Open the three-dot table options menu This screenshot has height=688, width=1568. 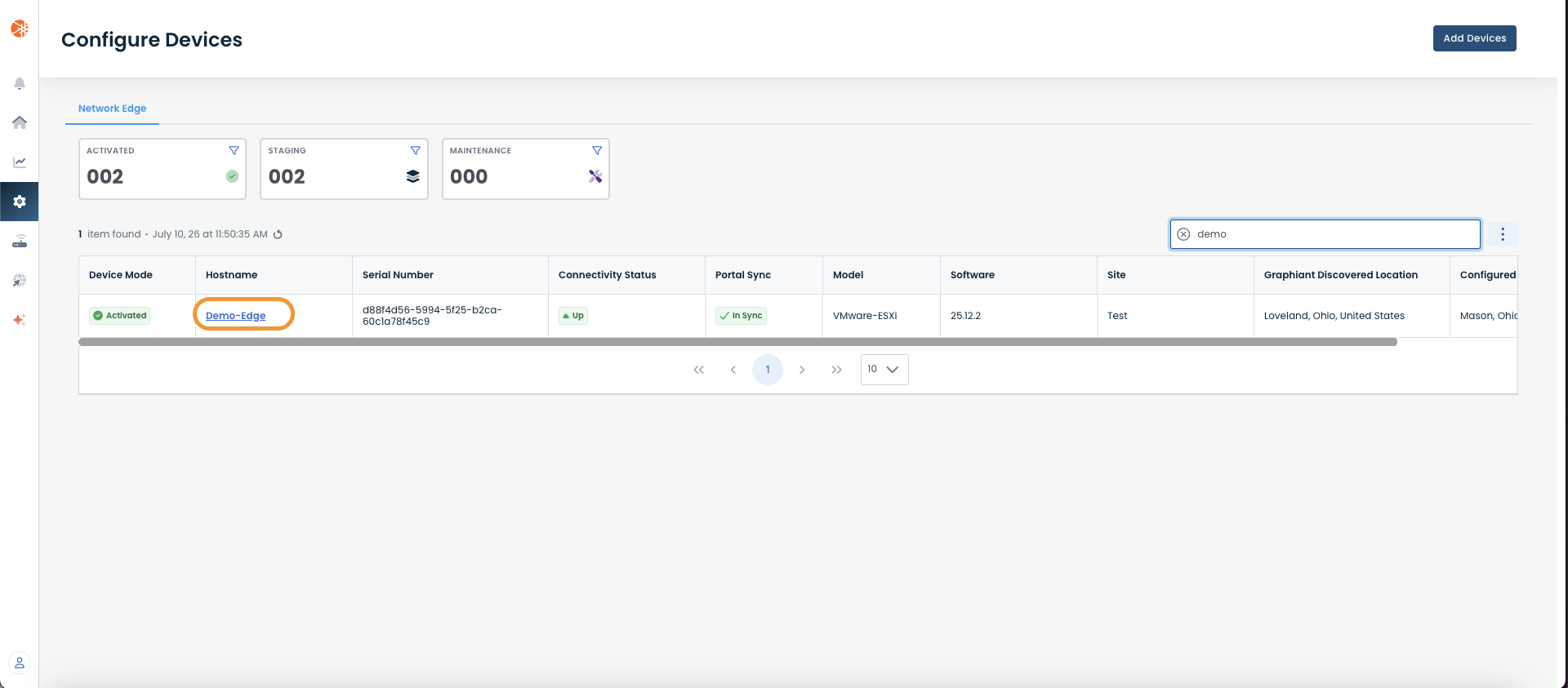point(1503,234)
